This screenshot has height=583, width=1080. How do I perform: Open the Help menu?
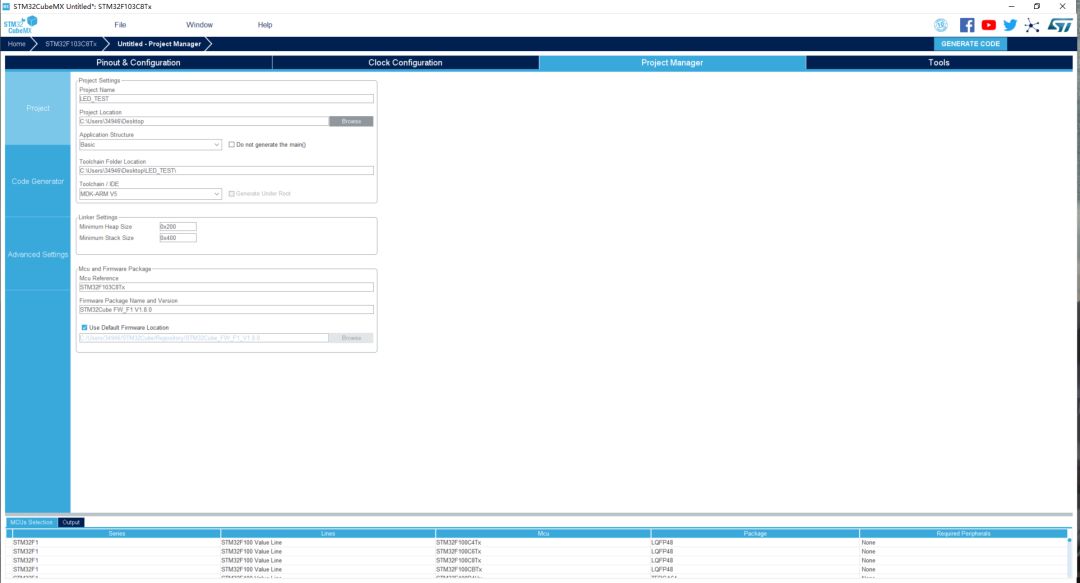pyautogui.click(x=264, y=25)
